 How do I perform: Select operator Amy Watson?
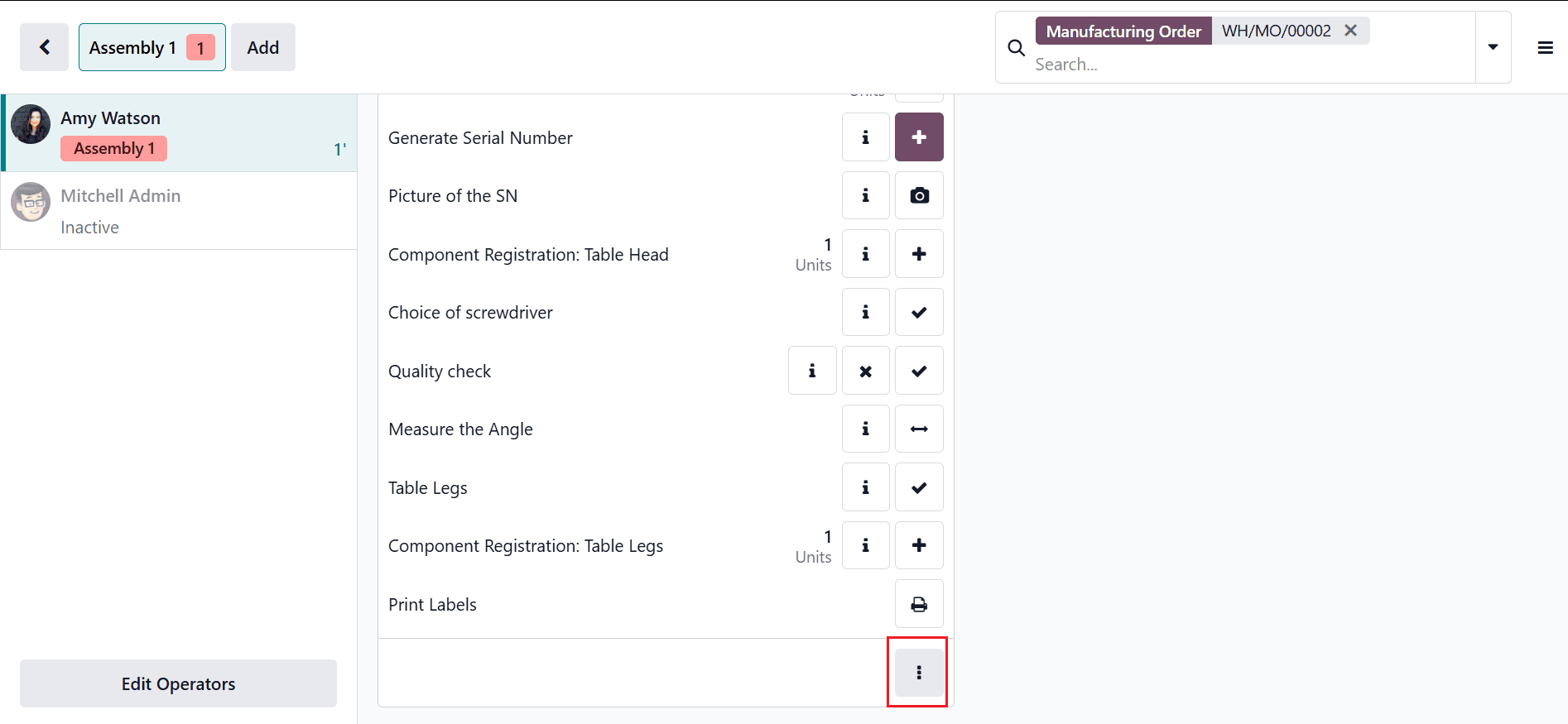(180, 133)
